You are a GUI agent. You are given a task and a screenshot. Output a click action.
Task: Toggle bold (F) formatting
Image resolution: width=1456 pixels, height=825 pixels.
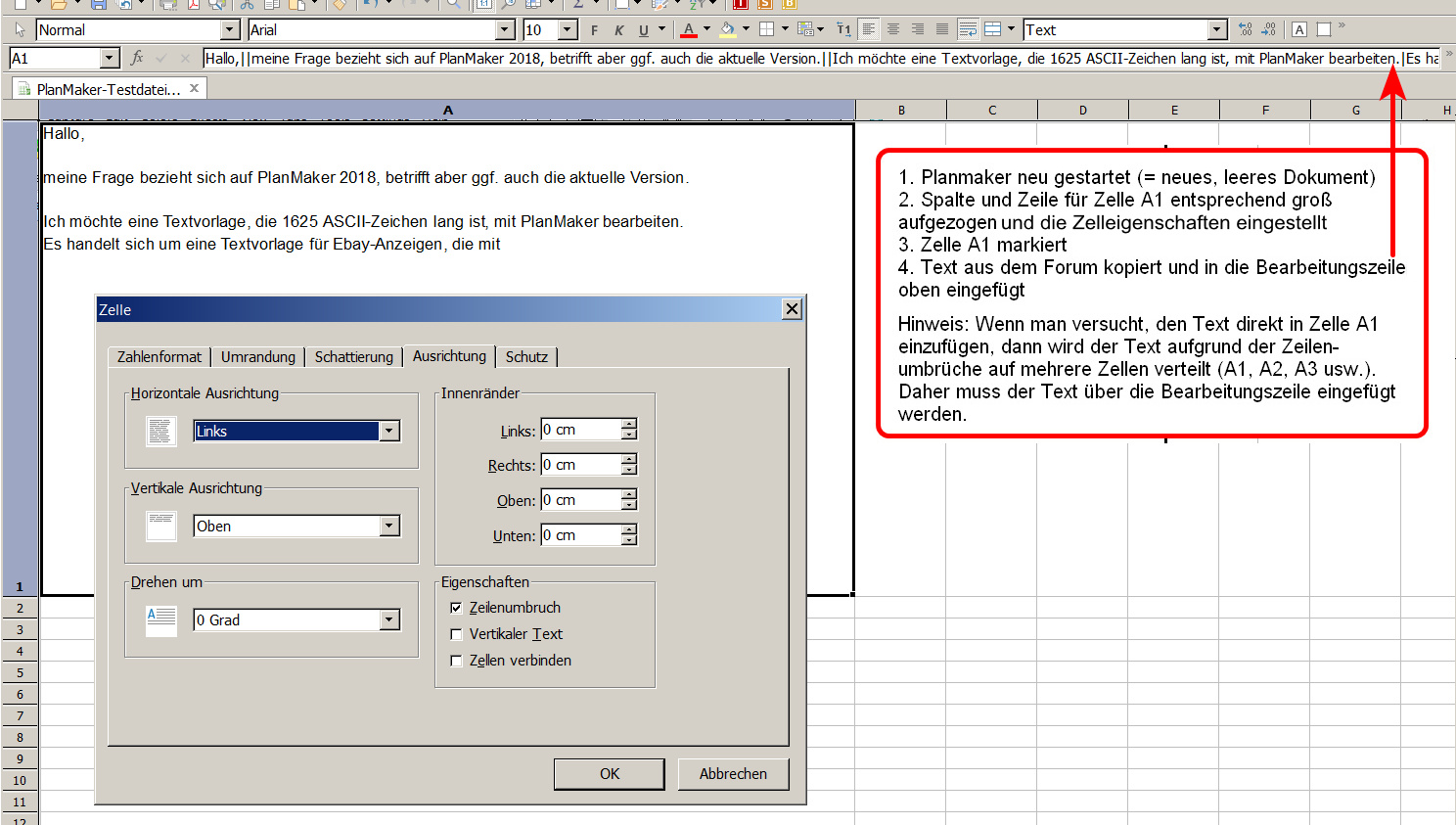pos(594,30)
